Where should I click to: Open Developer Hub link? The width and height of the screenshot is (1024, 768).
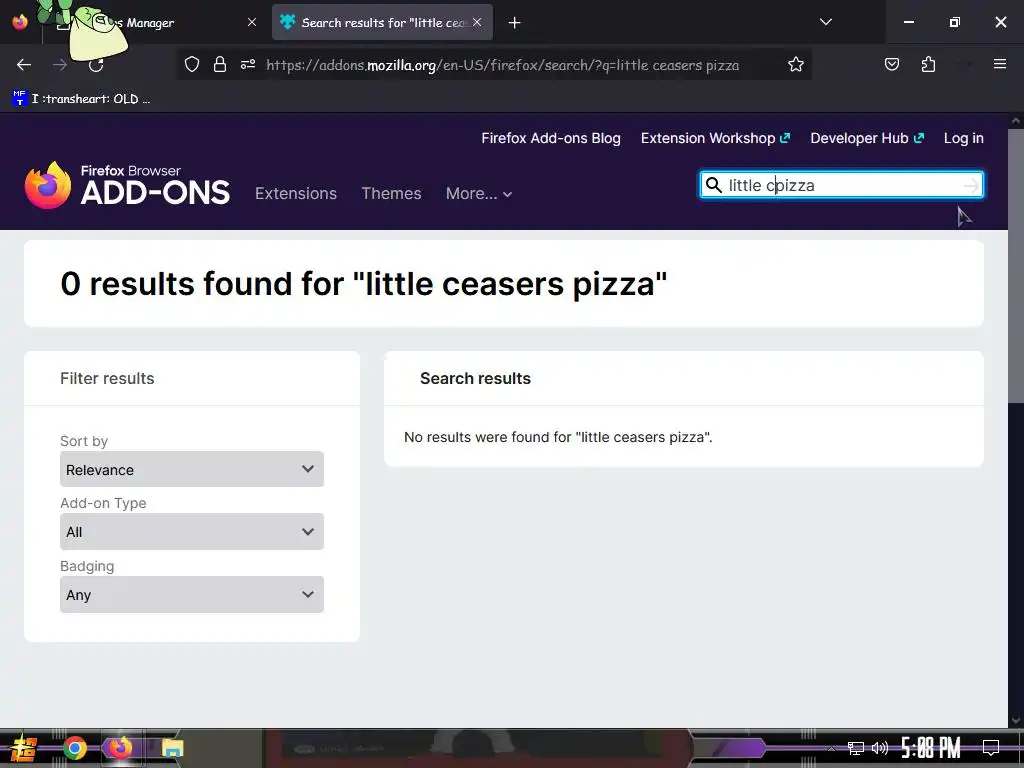coord(867,138)
